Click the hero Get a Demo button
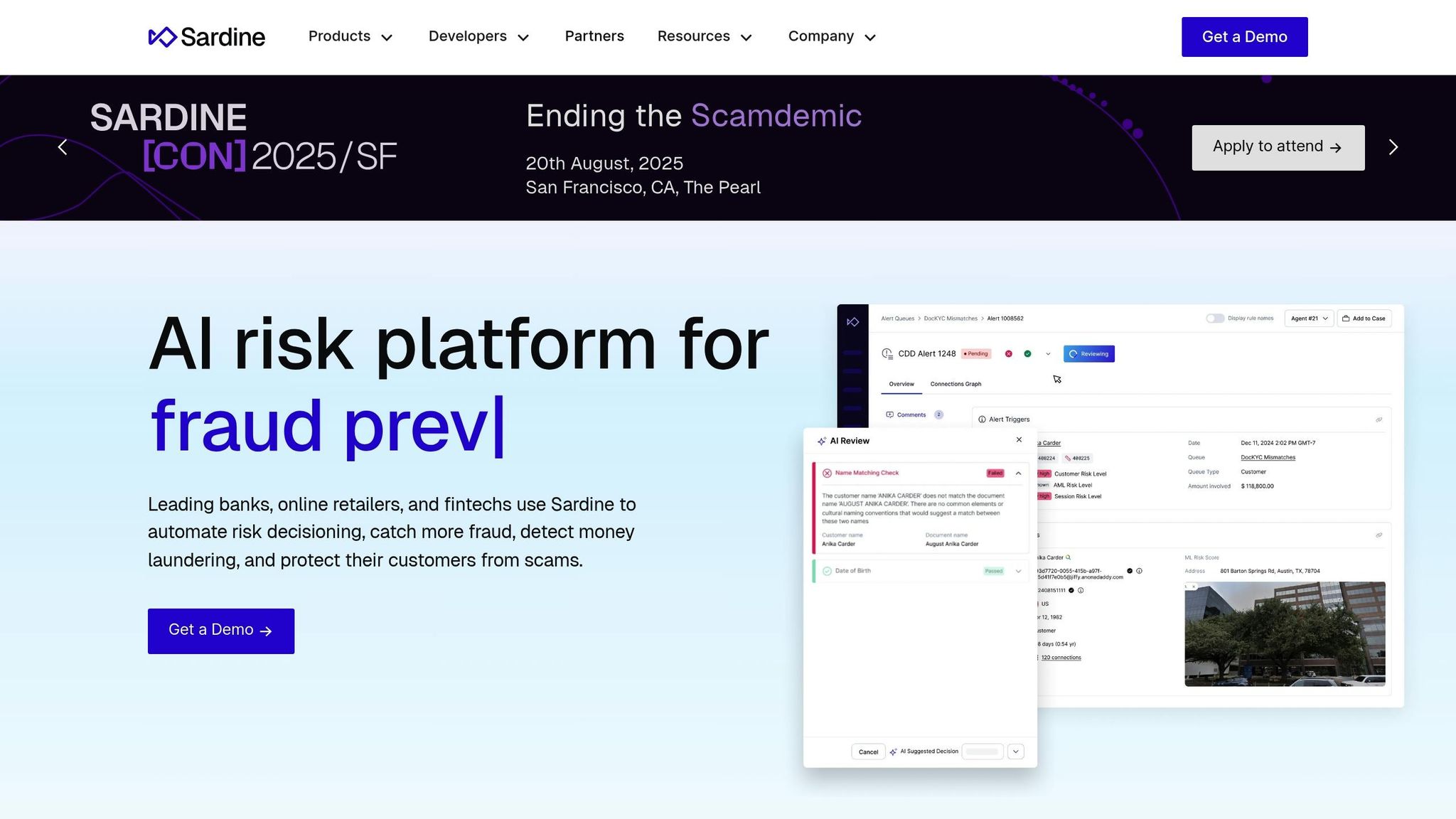Image resolution: width=1456 pixels, height=819 pixels. tap(221, 631)
